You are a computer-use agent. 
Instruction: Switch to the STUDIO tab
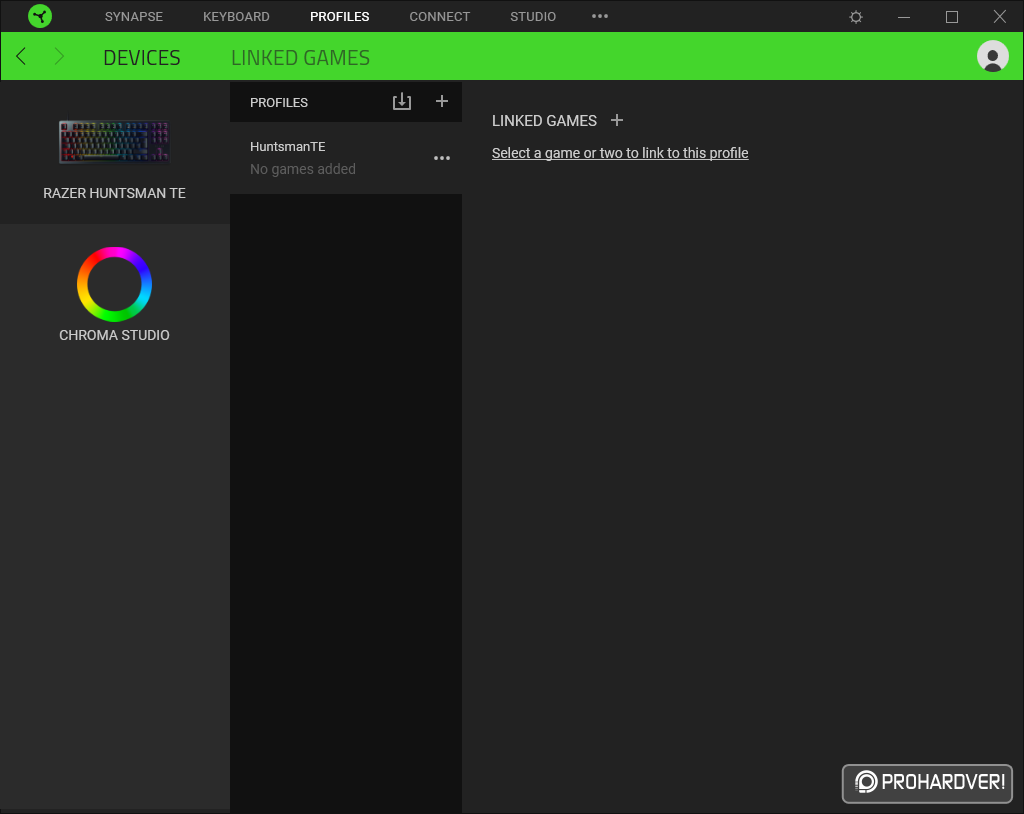tap(533, 17)
